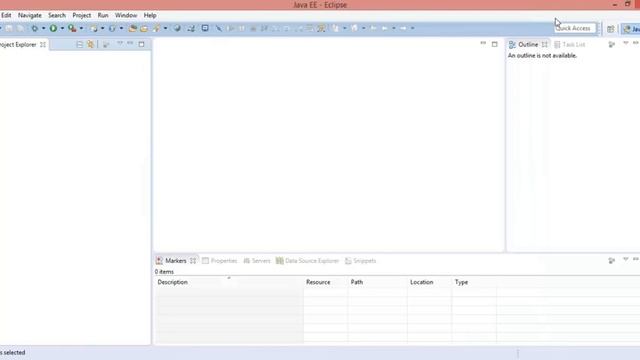The image size is (640, 360).
Task: Open the Run menu
Action: [103, 15]
